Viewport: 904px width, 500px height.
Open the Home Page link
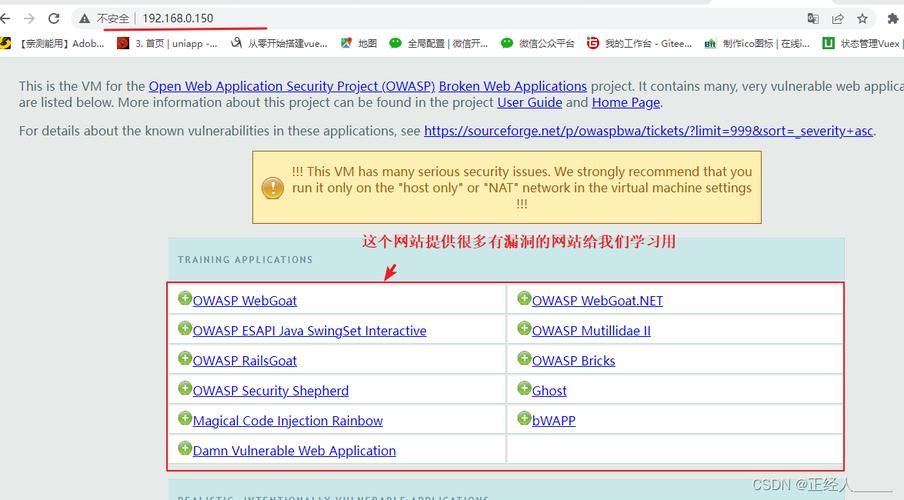pos(626,103)
